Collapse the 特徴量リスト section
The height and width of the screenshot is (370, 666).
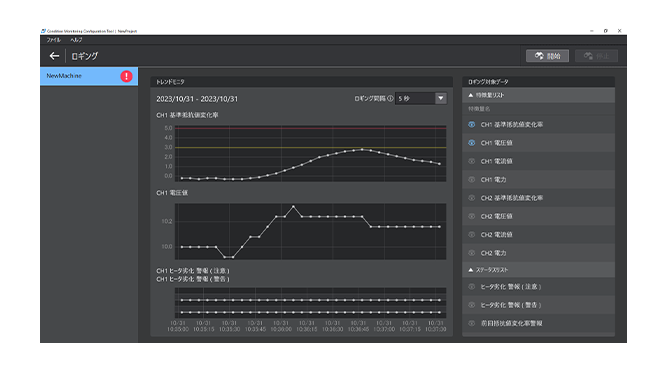click(471, 95)
